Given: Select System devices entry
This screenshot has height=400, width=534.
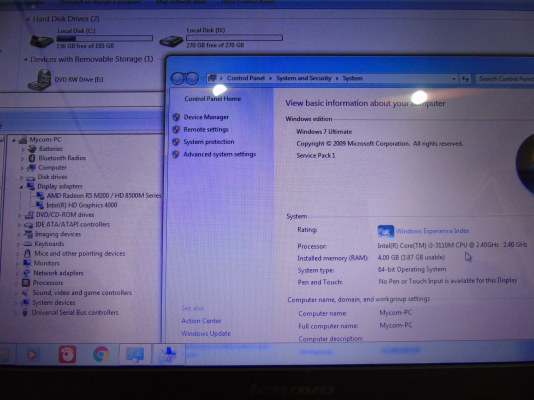Looking at the screenshot, I should [53, 303].
